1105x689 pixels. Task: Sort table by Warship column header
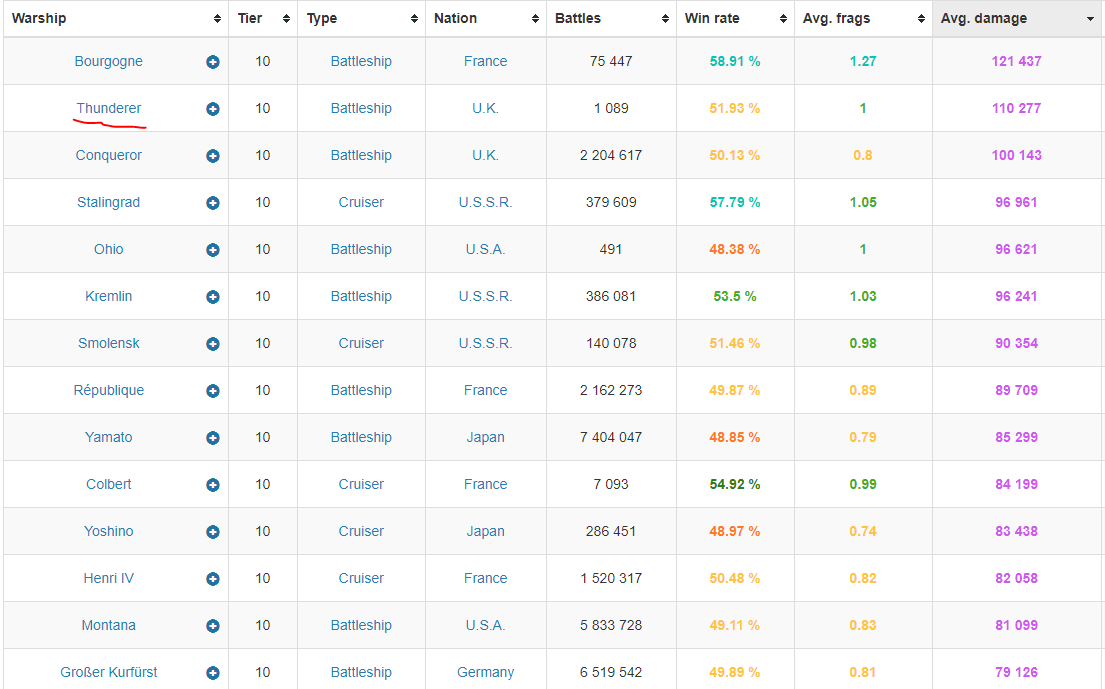(116, 18)
